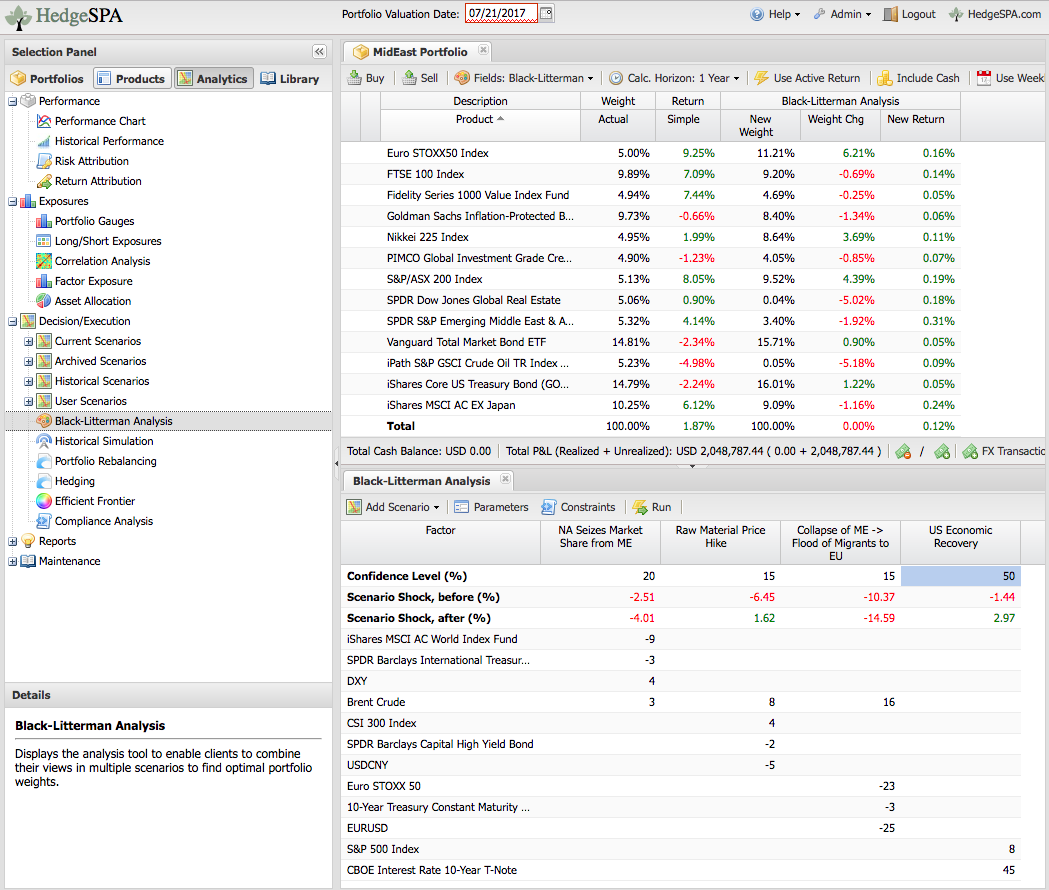
Task: Click the Sell toolbar icon
Action: [x=409, y=78]
